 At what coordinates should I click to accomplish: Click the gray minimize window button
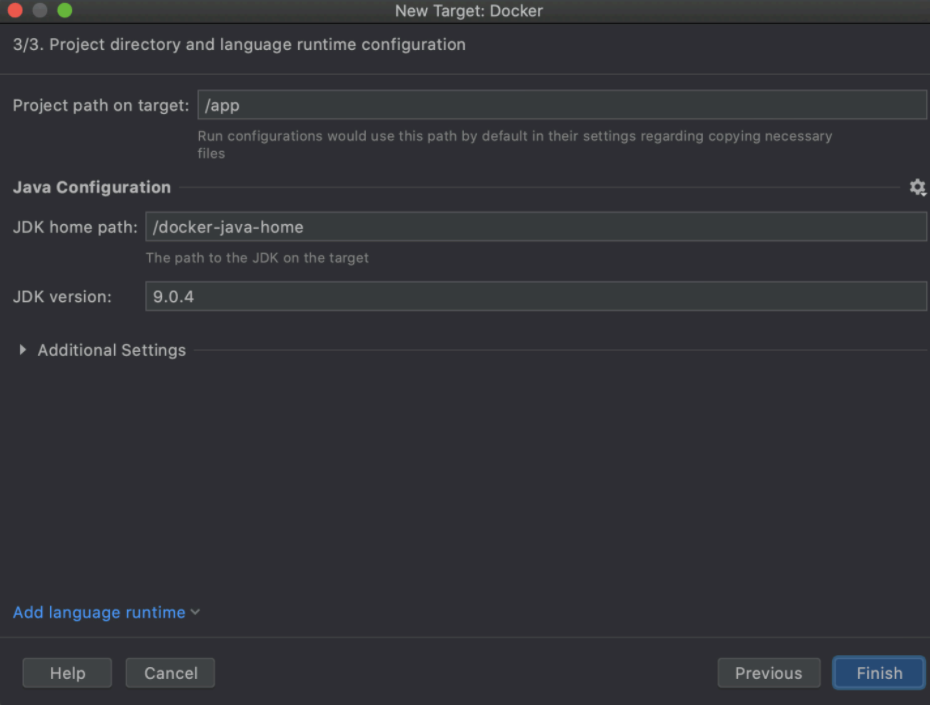click(40, 10)
